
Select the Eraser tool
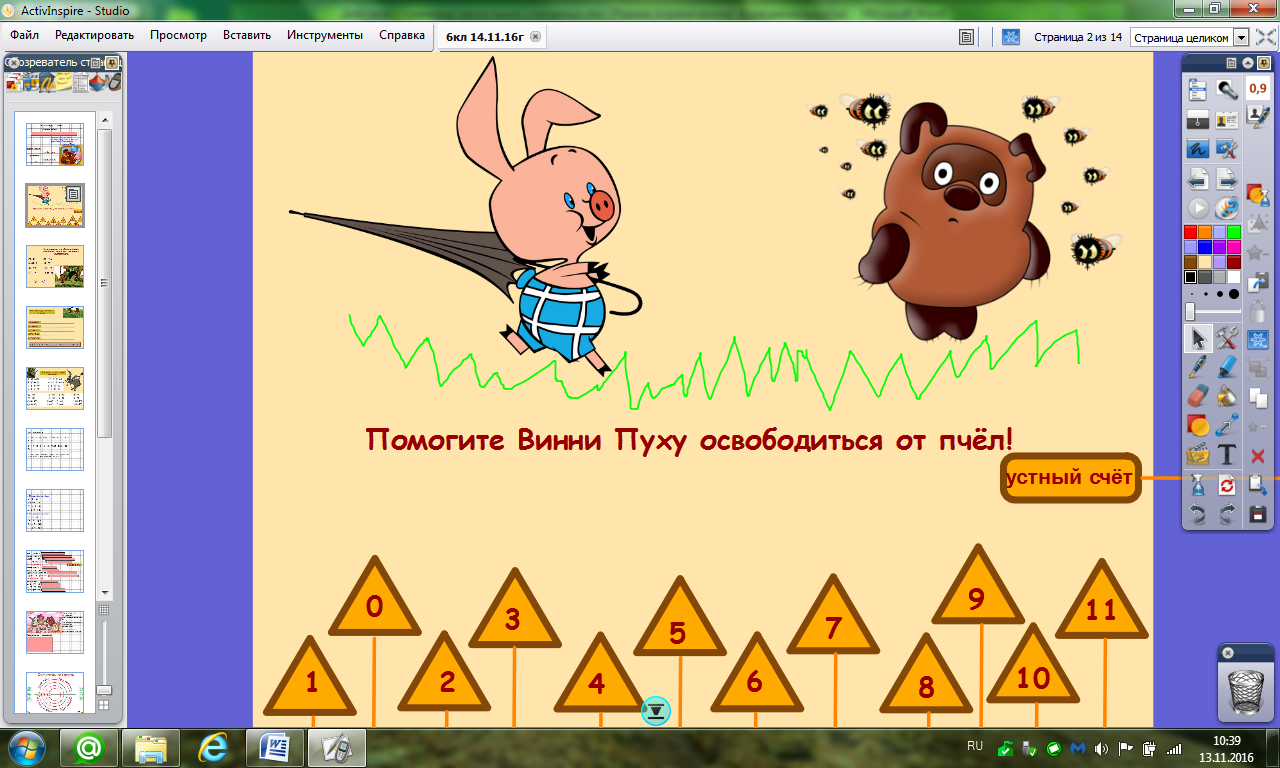(1198, 397)
